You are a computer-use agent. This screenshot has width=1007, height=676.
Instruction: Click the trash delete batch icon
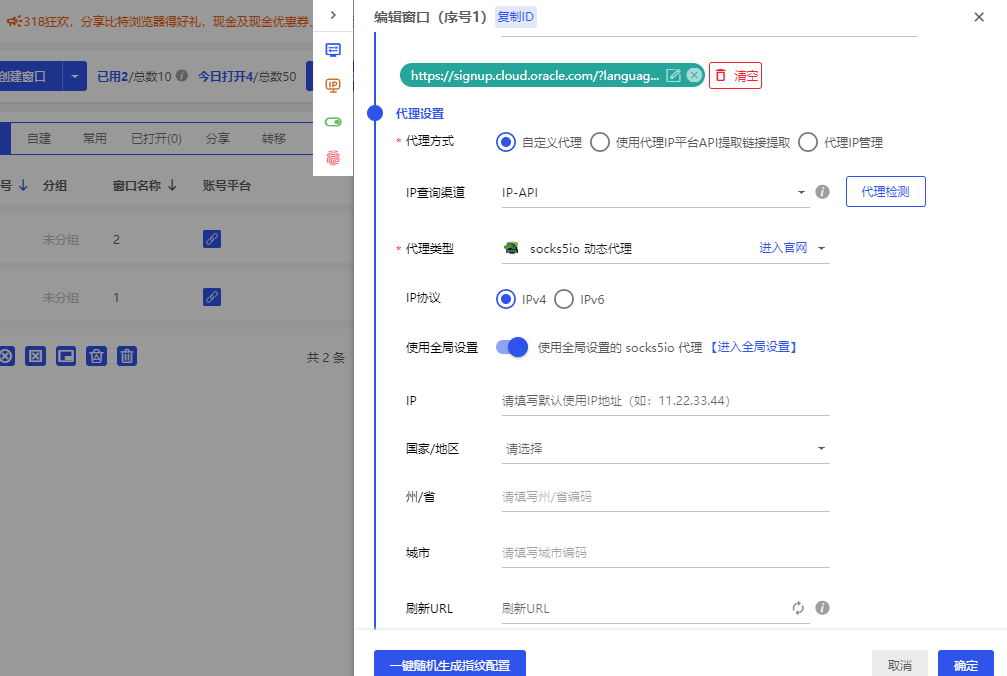[127, 356]
